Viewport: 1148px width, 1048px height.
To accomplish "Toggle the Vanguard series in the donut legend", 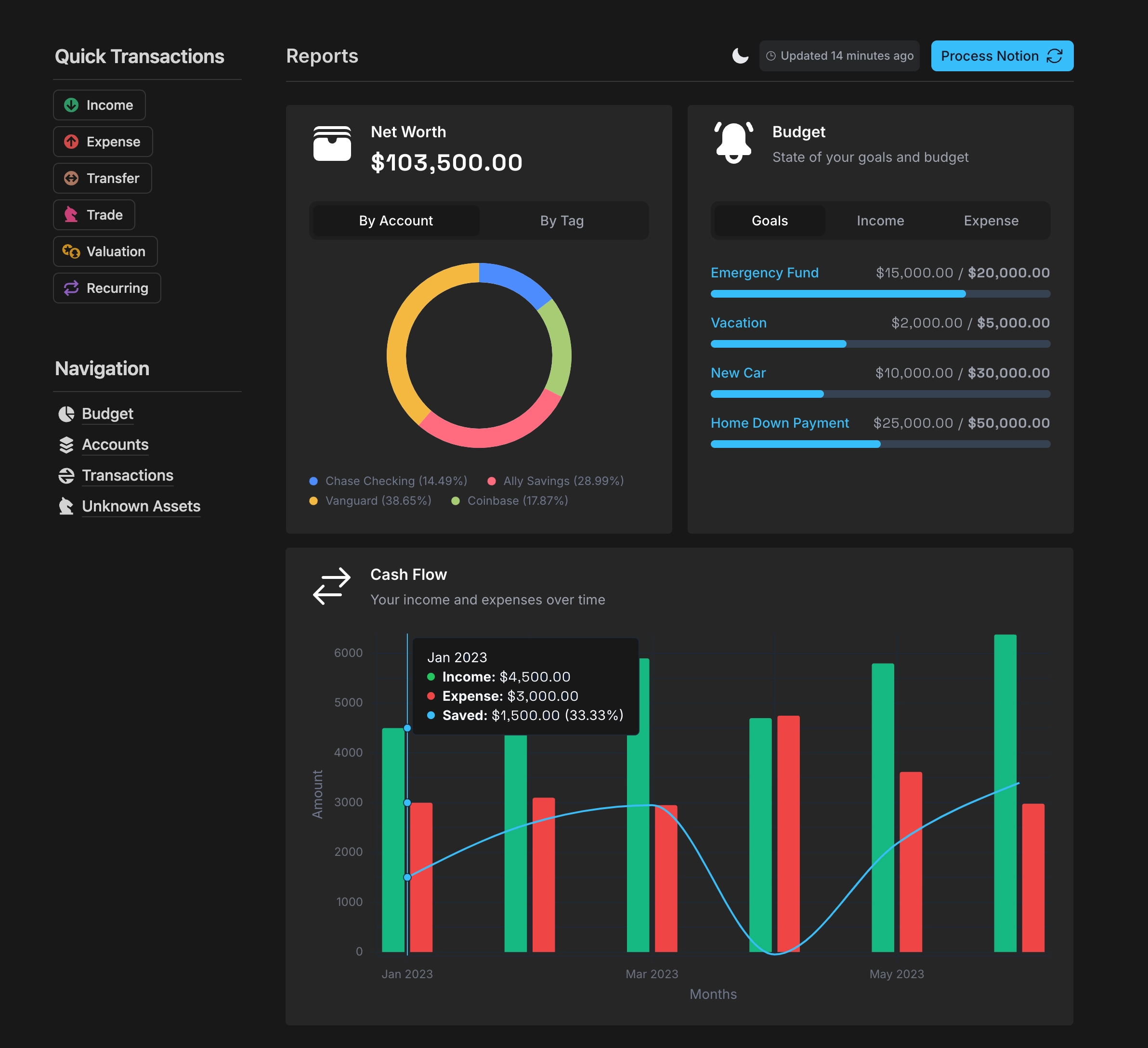I will (x=370, y=501).
